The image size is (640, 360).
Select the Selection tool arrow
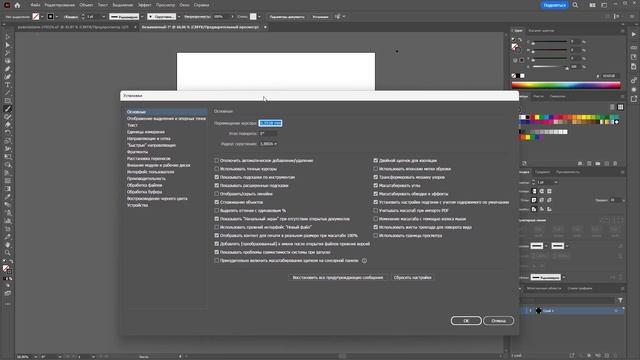tap(8, 37)
